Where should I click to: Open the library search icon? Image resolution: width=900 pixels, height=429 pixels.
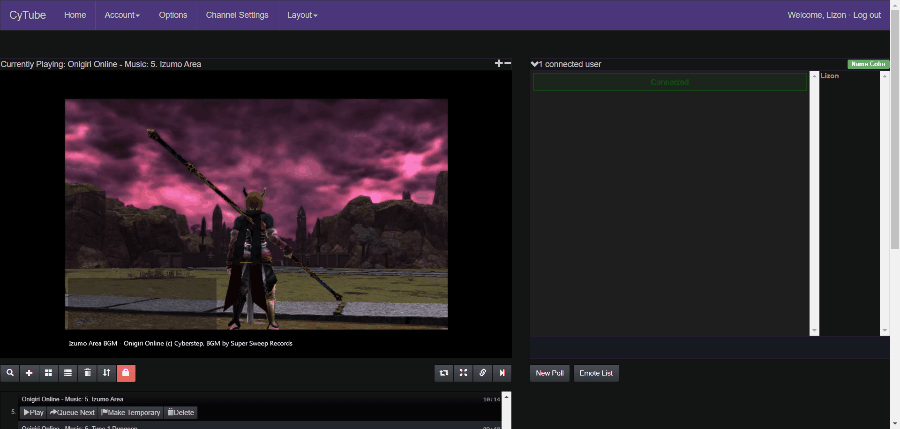(10, 373)
